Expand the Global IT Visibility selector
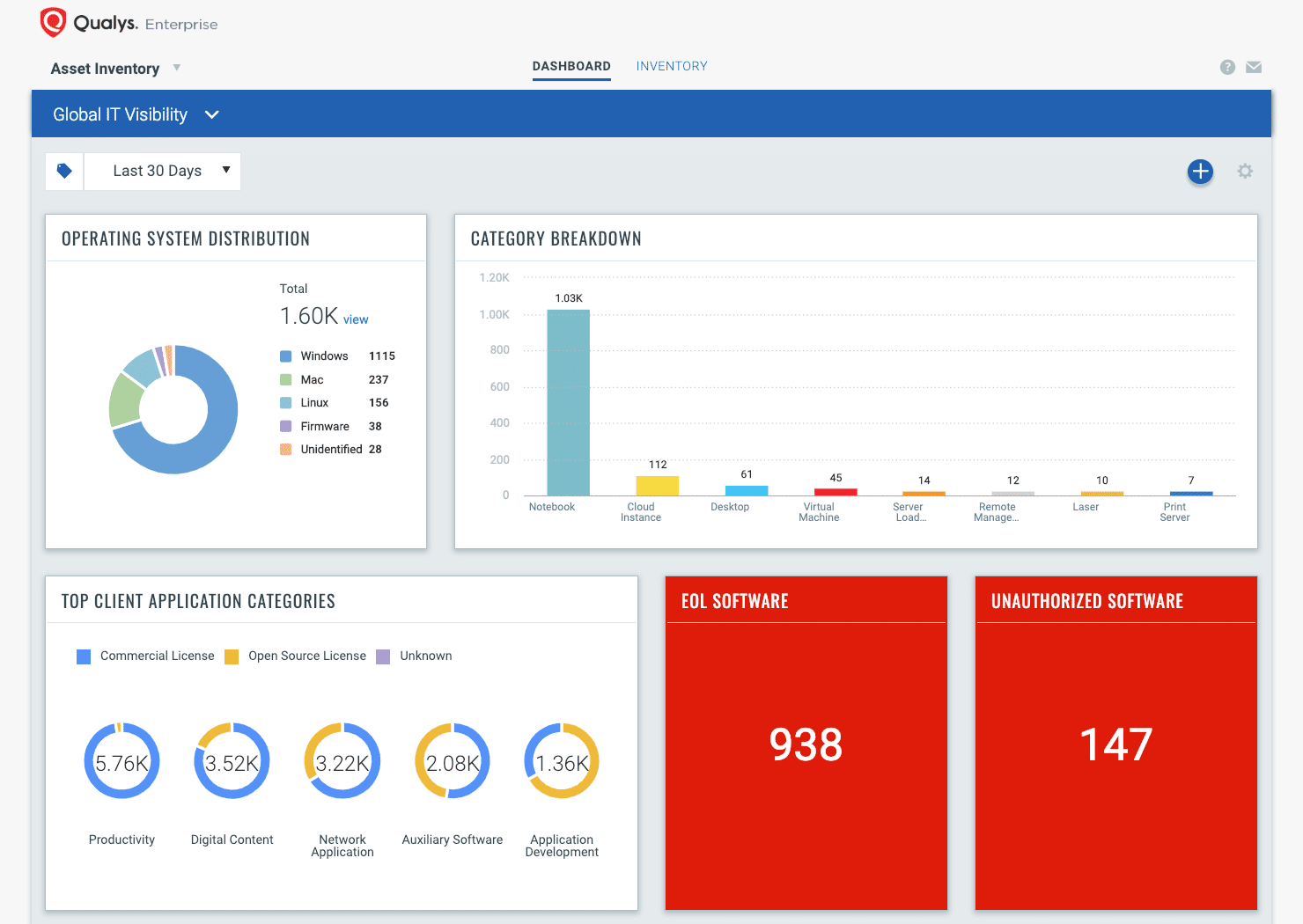 pos(135,114)
